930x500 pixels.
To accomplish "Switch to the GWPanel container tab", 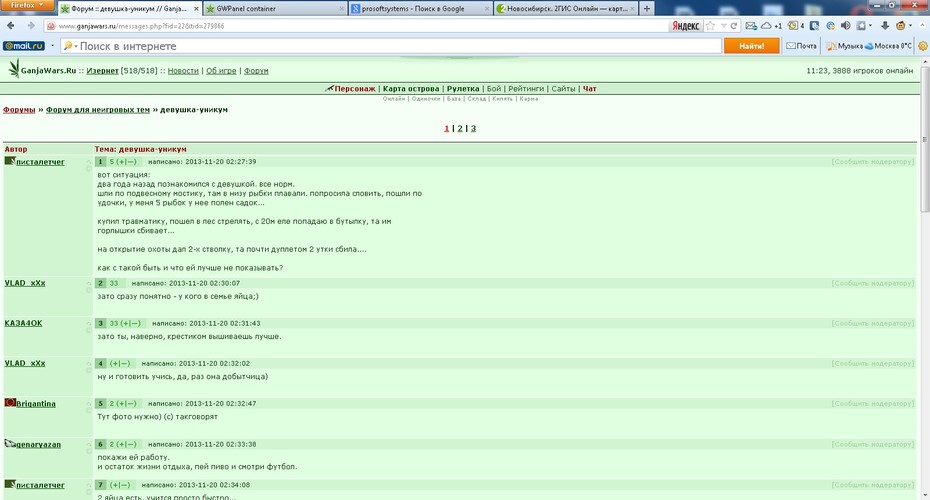I will point(275,9).
